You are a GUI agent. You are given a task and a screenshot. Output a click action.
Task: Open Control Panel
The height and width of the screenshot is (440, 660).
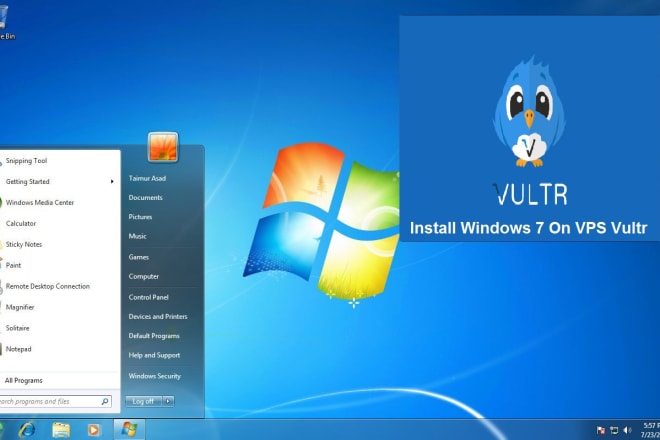pos(149,297)
